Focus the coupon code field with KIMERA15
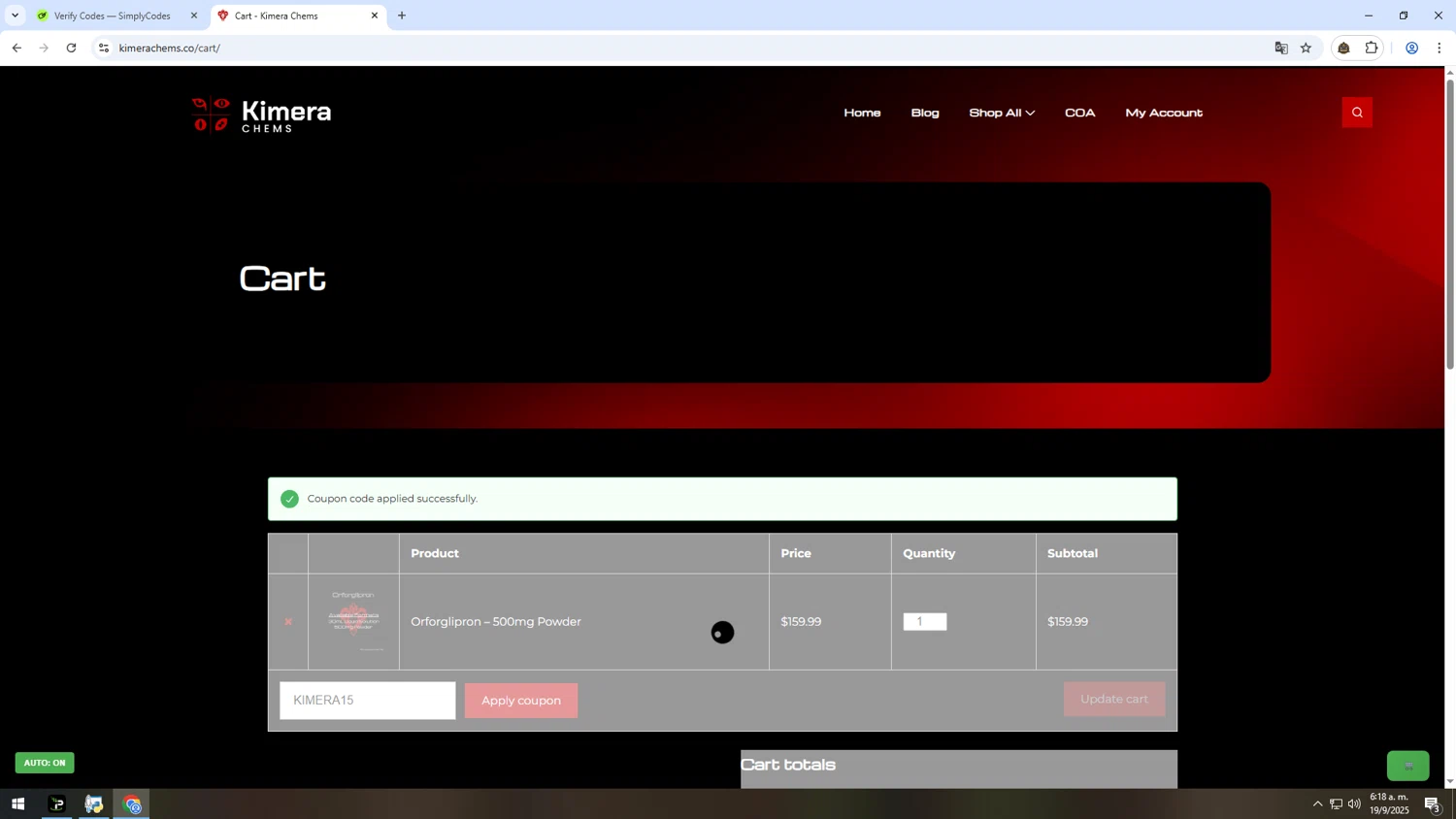Screen dimensions: 1456x819 368,701
